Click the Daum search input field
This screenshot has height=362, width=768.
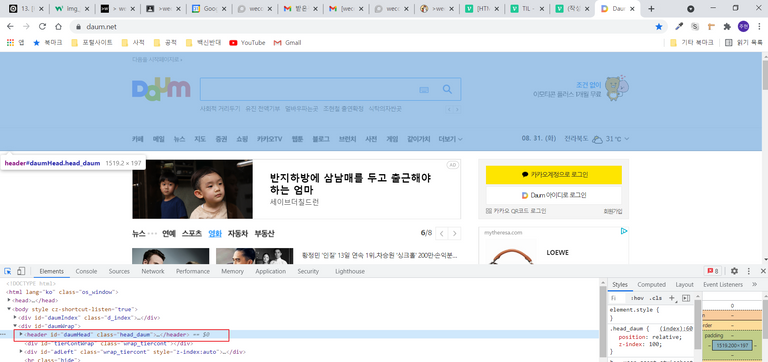pos(309,89)
